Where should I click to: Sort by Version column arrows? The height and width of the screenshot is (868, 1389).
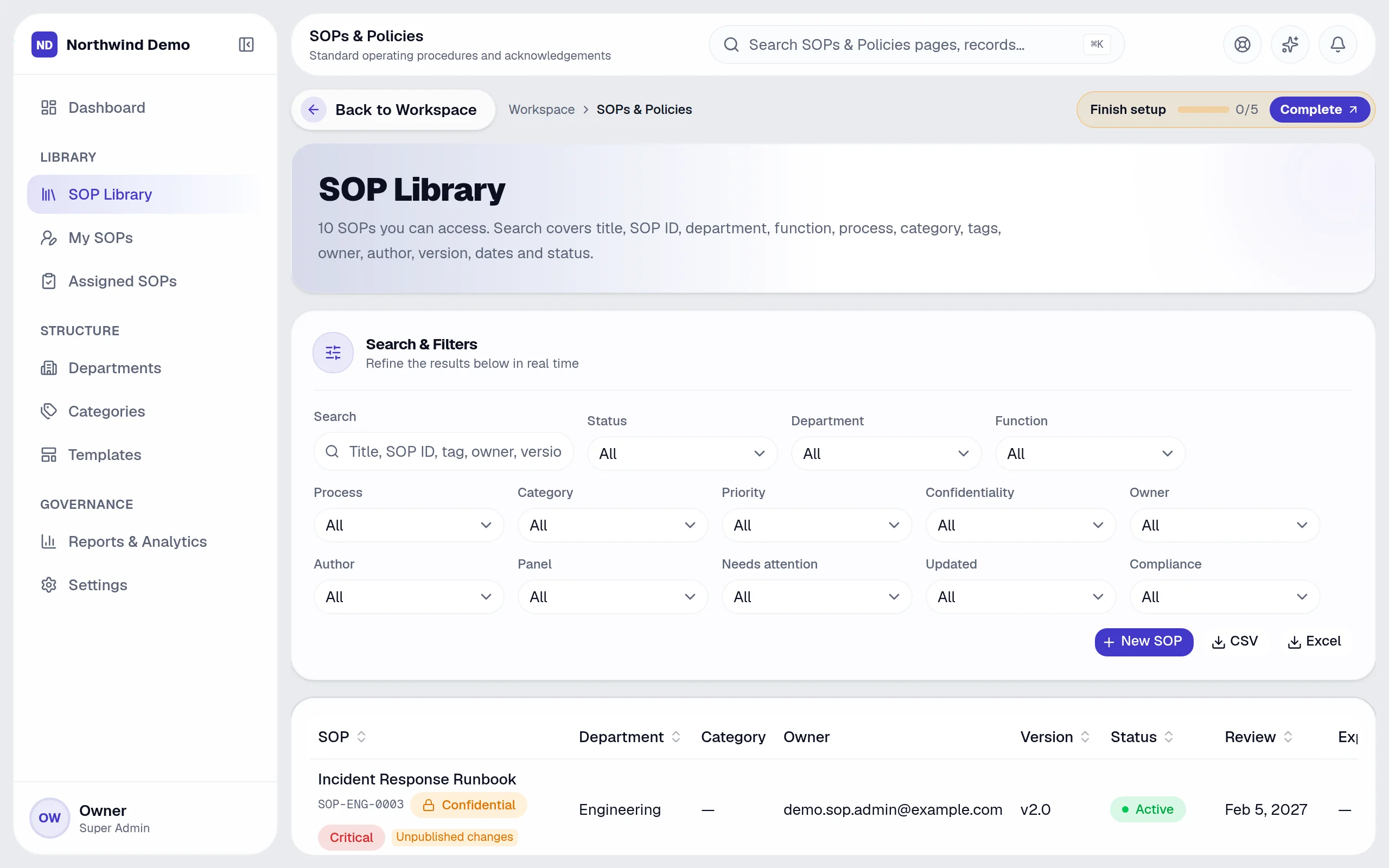[1085, 737]
